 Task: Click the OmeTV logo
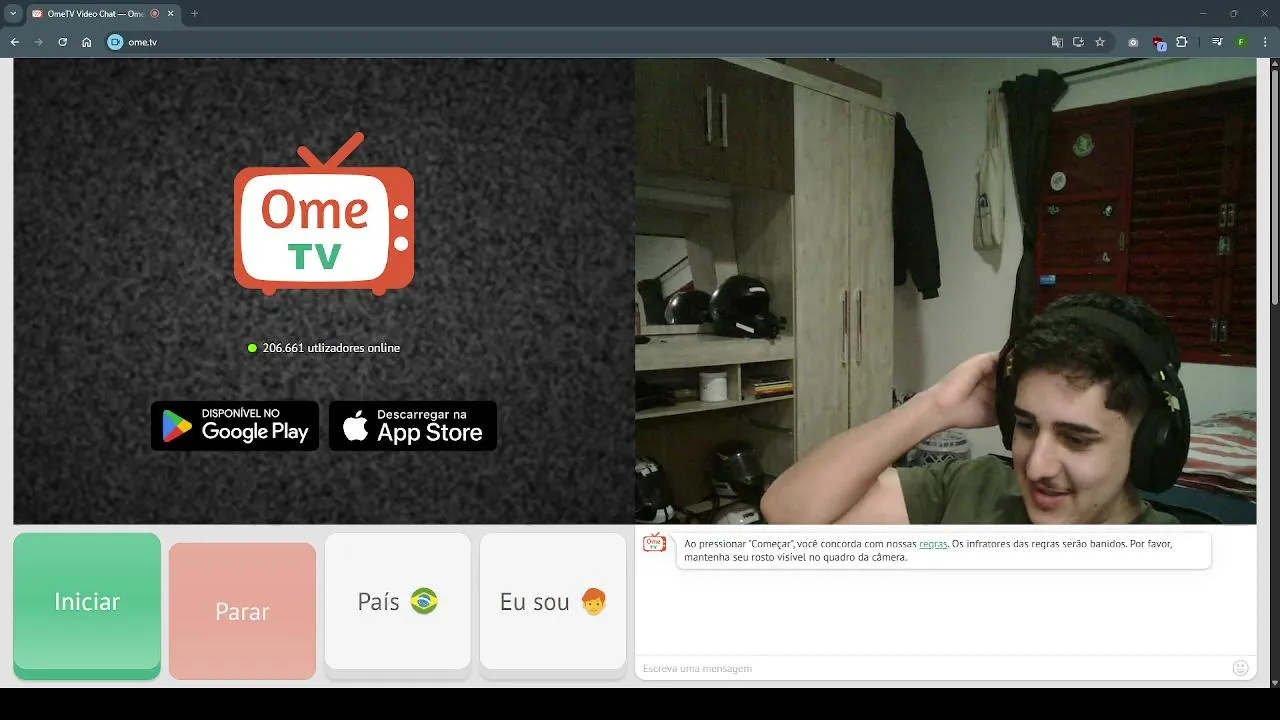(x=324, y=214)
